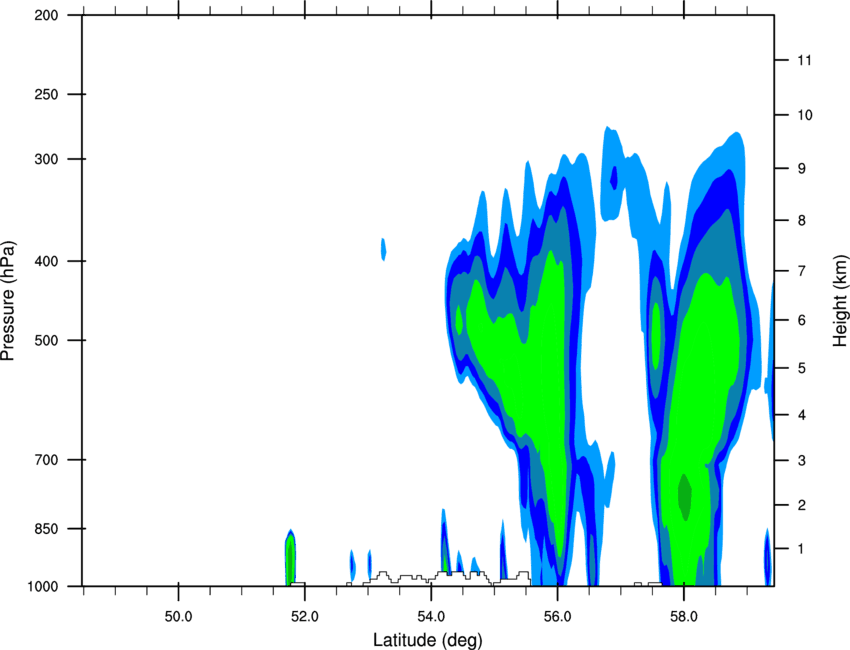Viewport: 850px width, 650px height.
Task: Pick the 2 km height label
Action: pos(802,505)
